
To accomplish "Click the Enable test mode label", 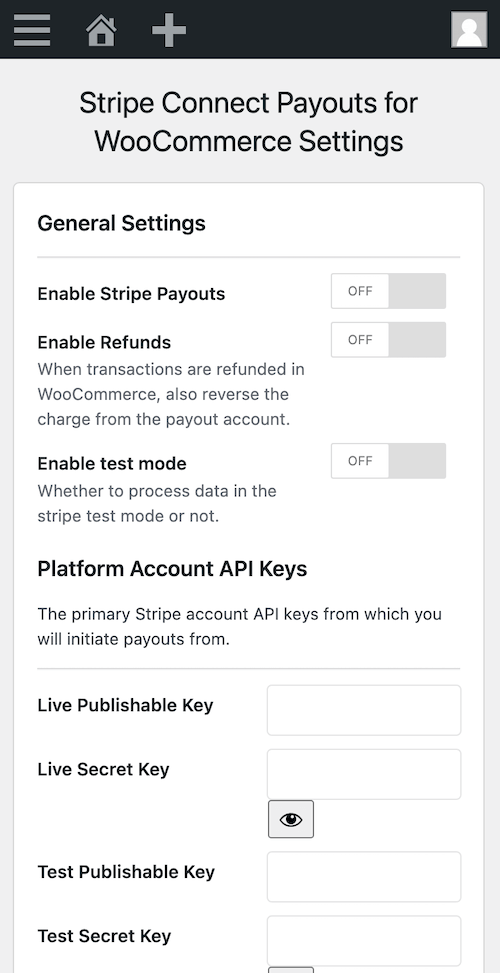I will pyautogui.click(x=112, y=464).
